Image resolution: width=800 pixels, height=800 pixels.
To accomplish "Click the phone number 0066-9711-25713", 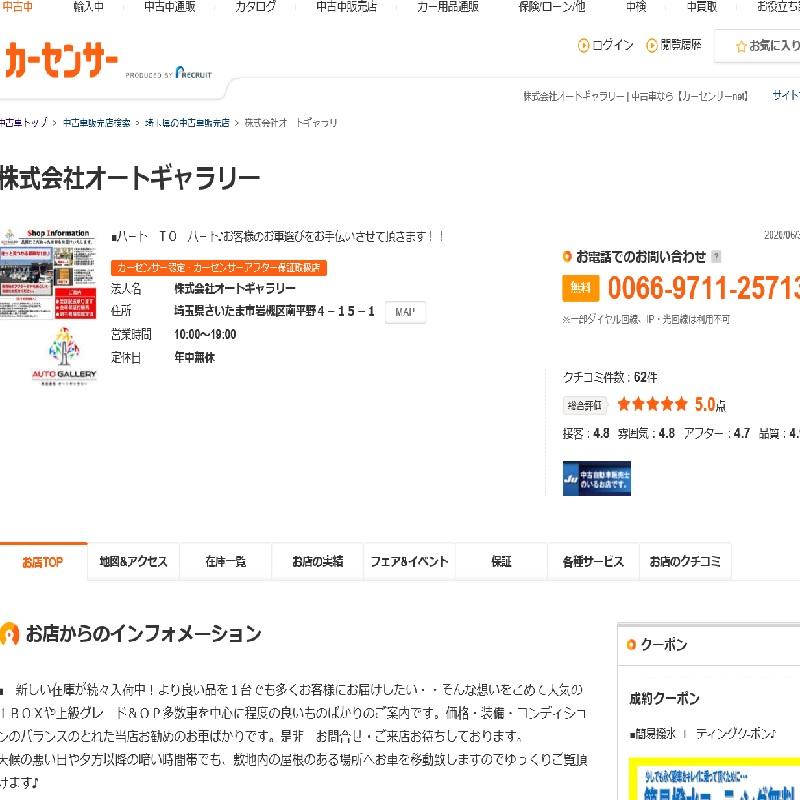I will click(x=703, y=288).
